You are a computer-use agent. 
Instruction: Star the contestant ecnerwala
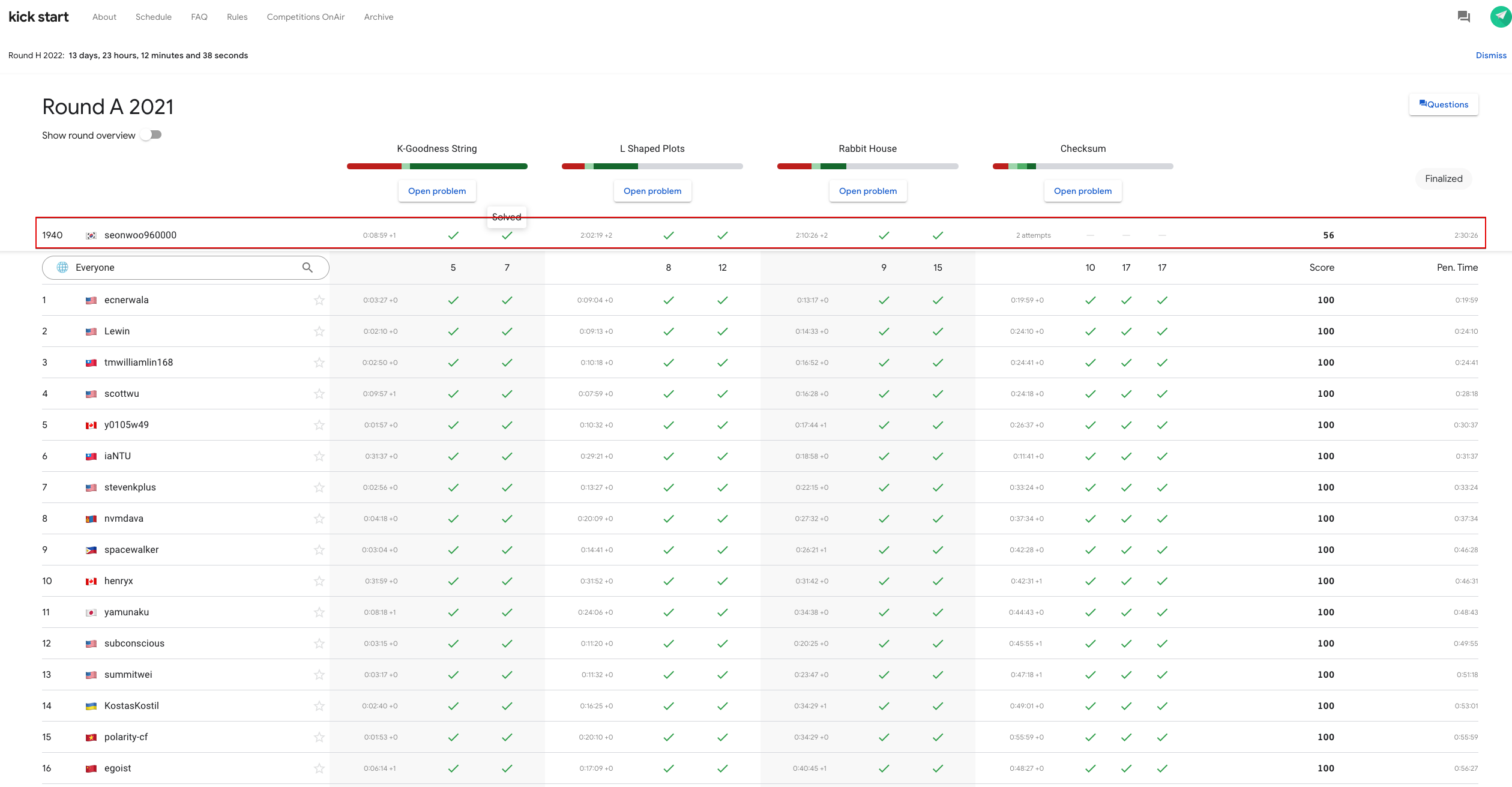(319, 300)
